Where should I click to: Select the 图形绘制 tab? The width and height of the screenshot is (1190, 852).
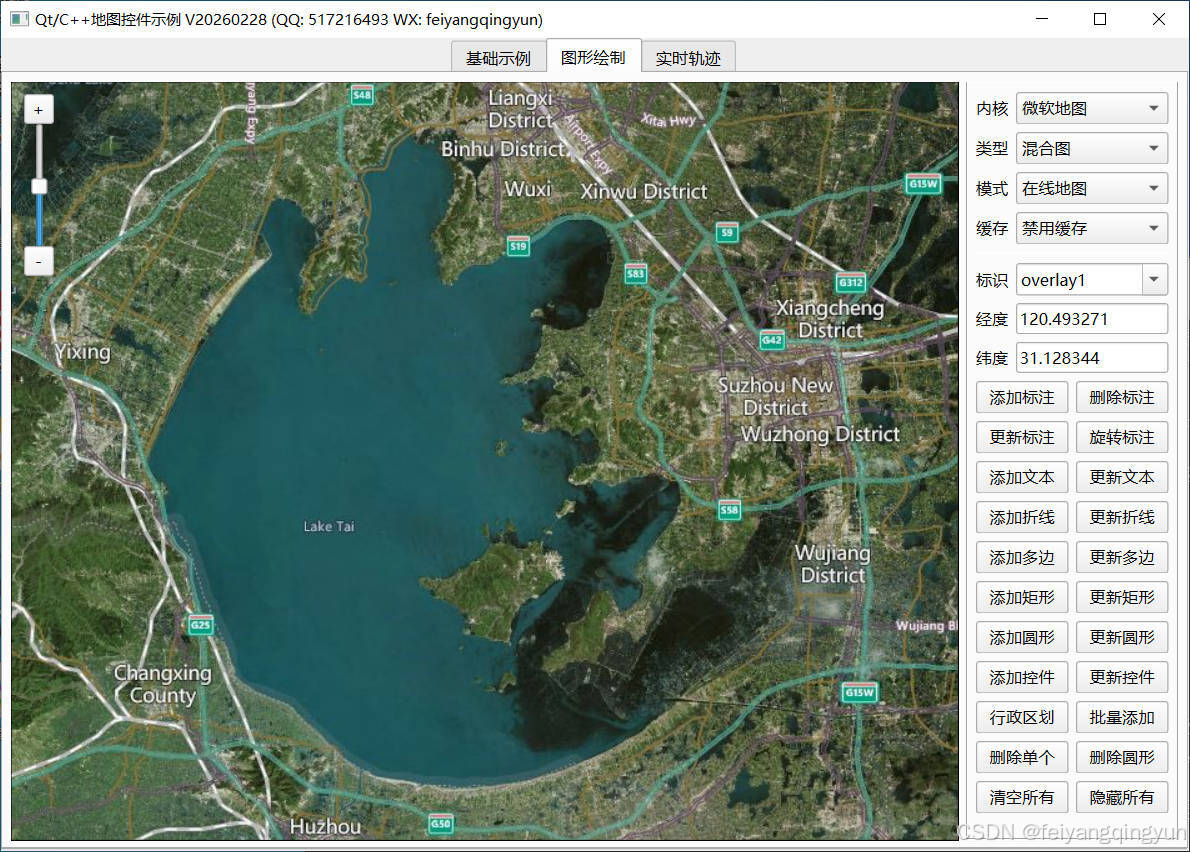tap(593, 57)
